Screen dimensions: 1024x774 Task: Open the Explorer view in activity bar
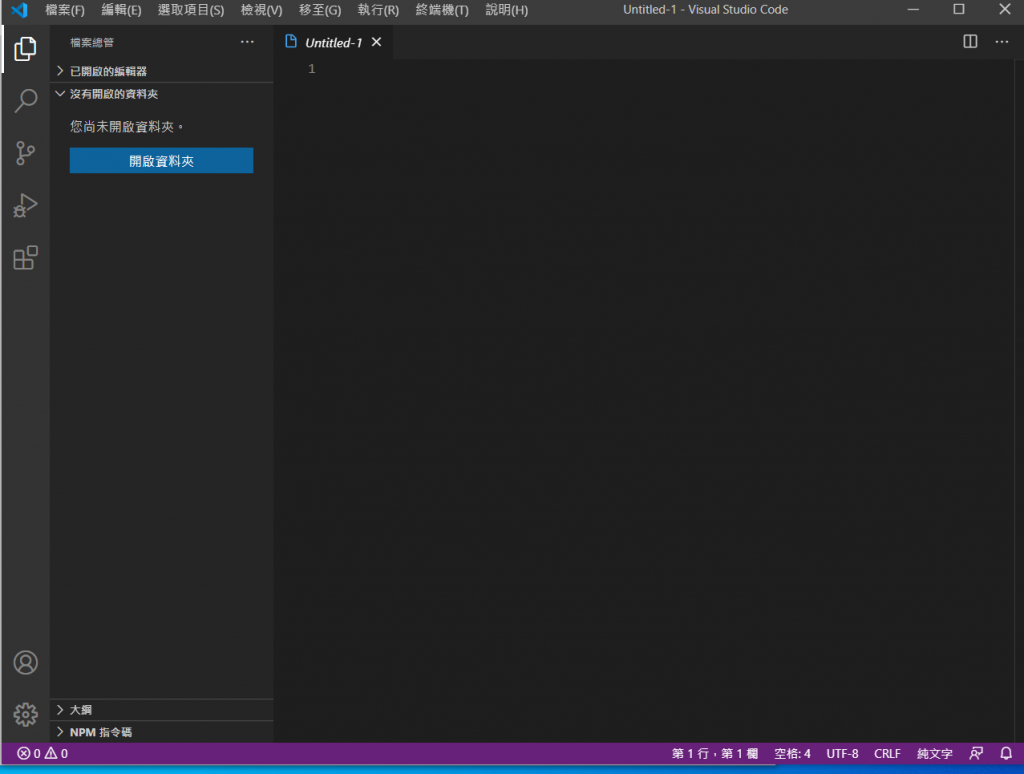[x=25, y=49]
